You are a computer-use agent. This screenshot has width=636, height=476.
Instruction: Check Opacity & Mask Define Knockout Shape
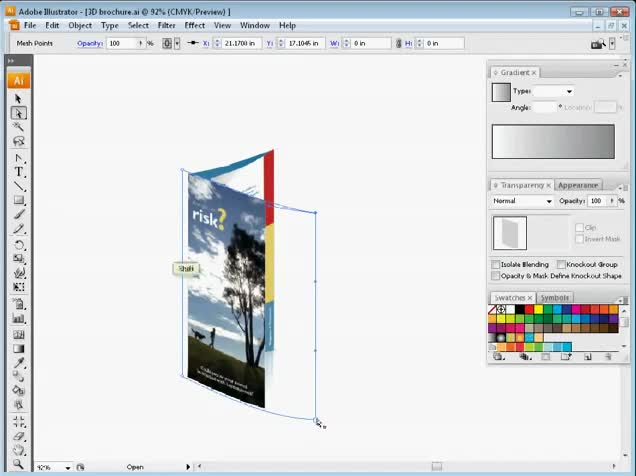(x=495, y=276)
